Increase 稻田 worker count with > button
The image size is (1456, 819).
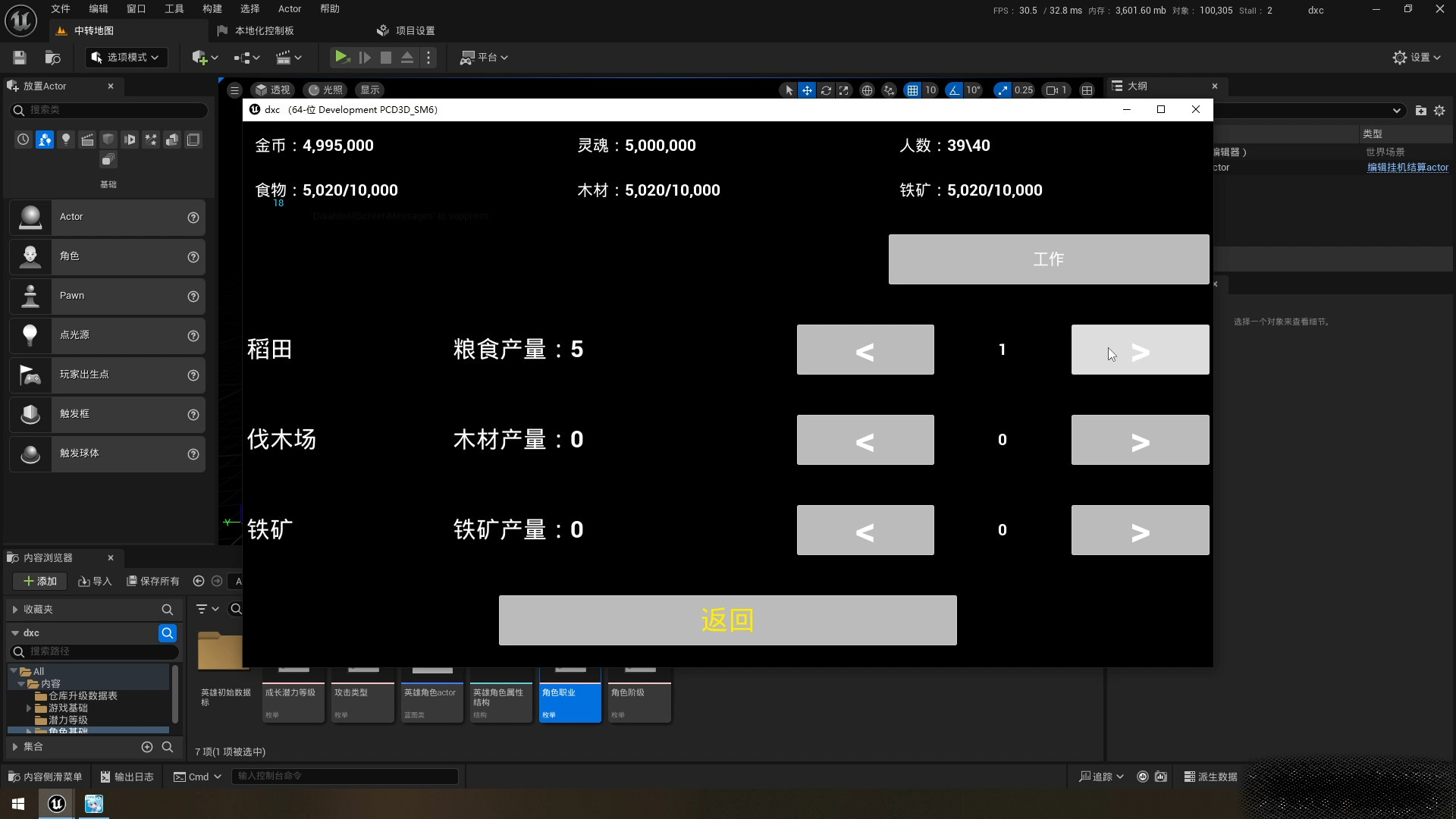pyautogui.click(x=1139, y=349)
